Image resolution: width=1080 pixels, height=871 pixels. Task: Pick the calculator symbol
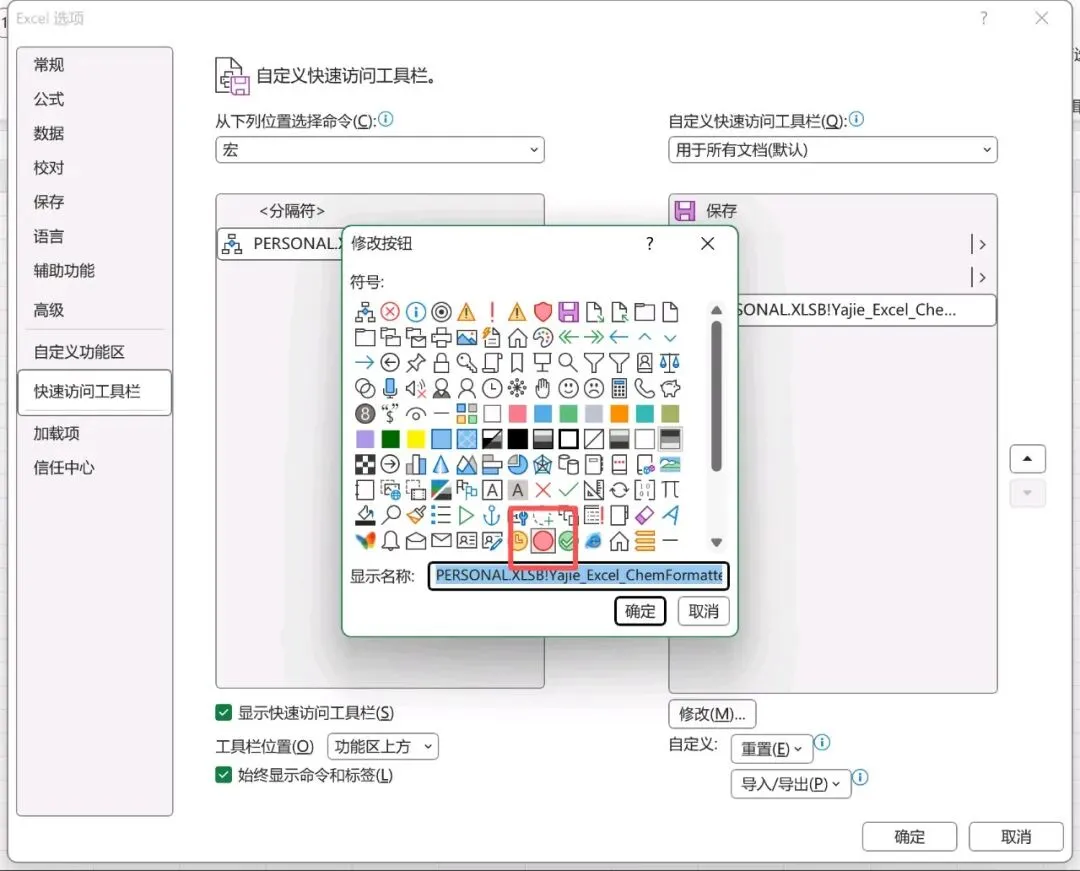[619, 388]
